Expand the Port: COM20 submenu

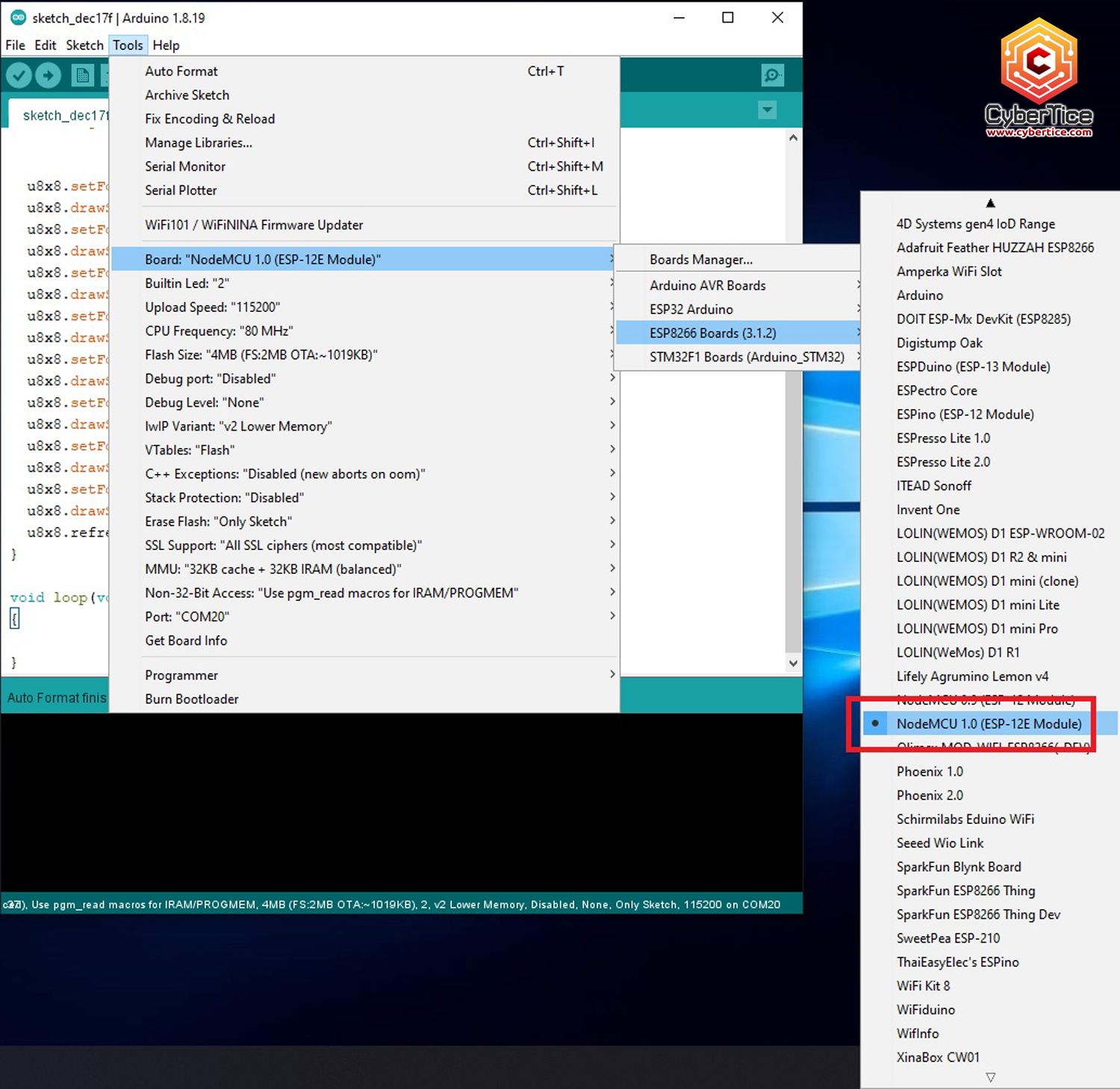[187, 617]
